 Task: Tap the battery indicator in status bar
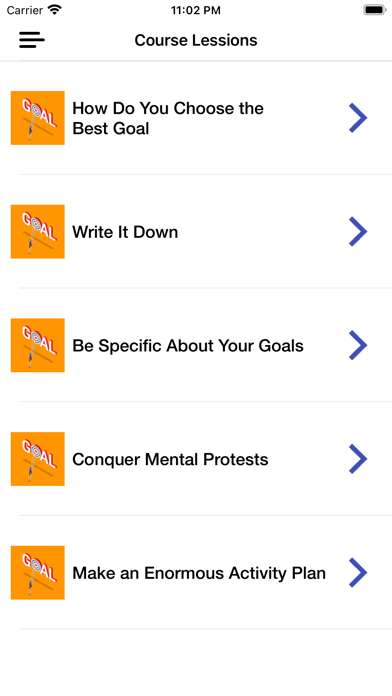point(375,10)
